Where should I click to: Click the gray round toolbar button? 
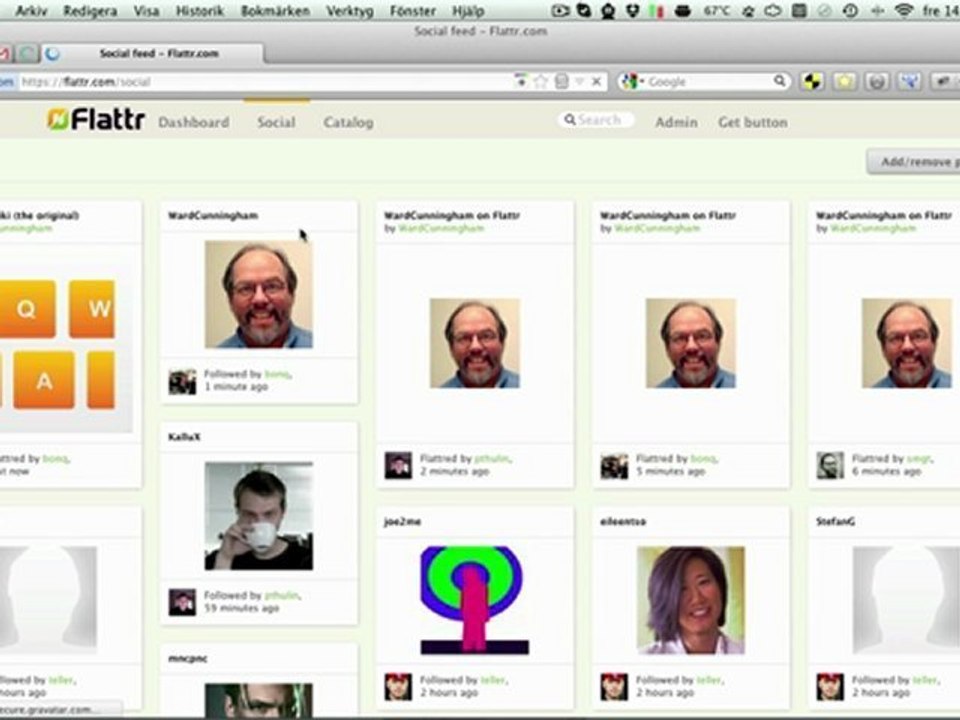click(877, 81)
